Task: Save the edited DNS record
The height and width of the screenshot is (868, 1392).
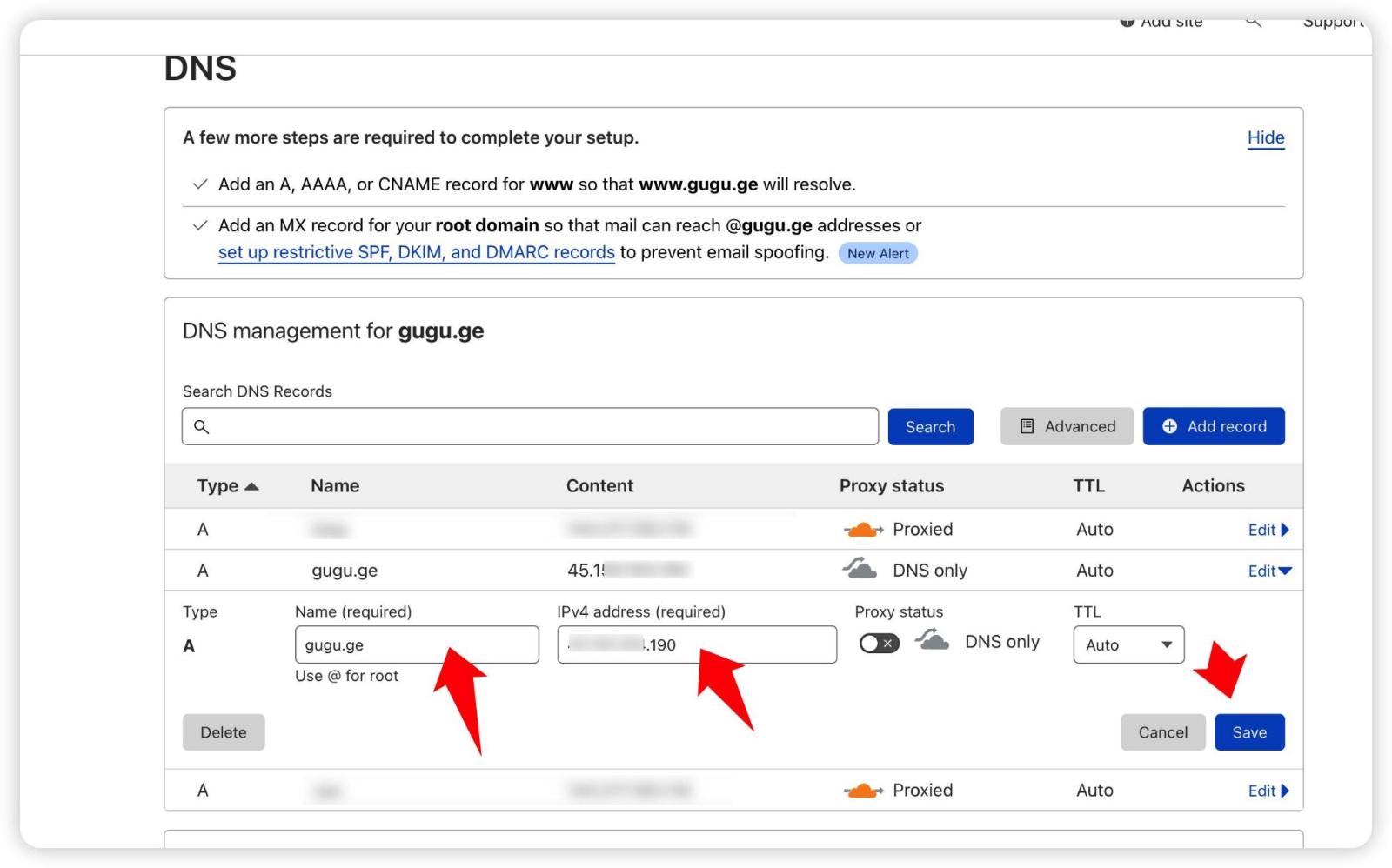Action: click(x=1248, y=732)
